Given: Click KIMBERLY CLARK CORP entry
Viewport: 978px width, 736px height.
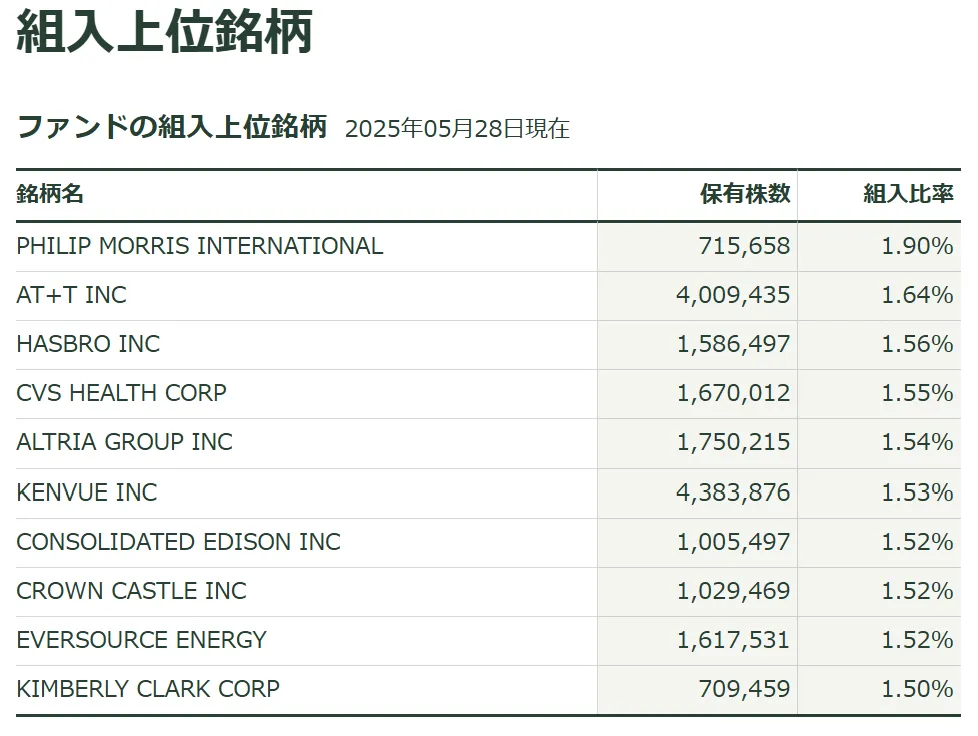Looking at the screenshot, I should click(148, 689).
